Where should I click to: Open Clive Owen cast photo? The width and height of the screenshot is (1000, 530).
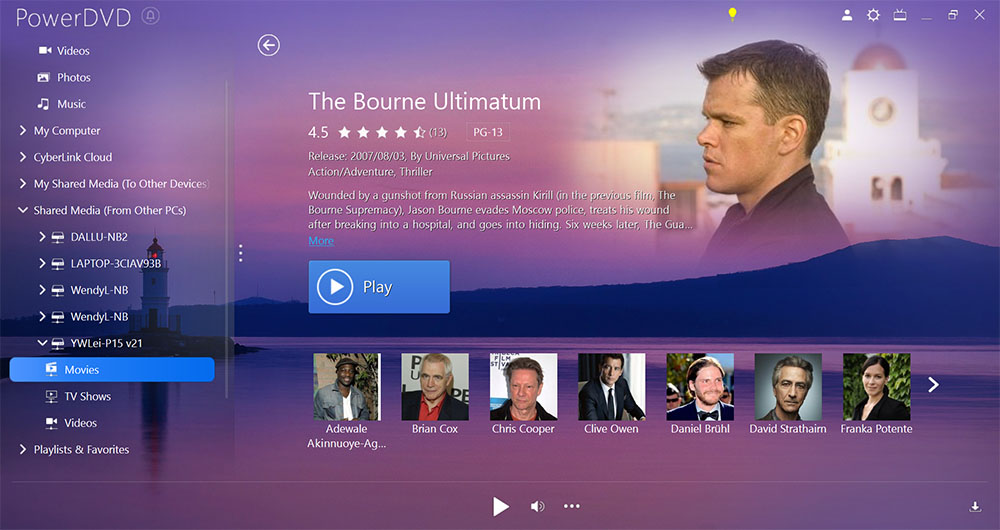point(612,386)
